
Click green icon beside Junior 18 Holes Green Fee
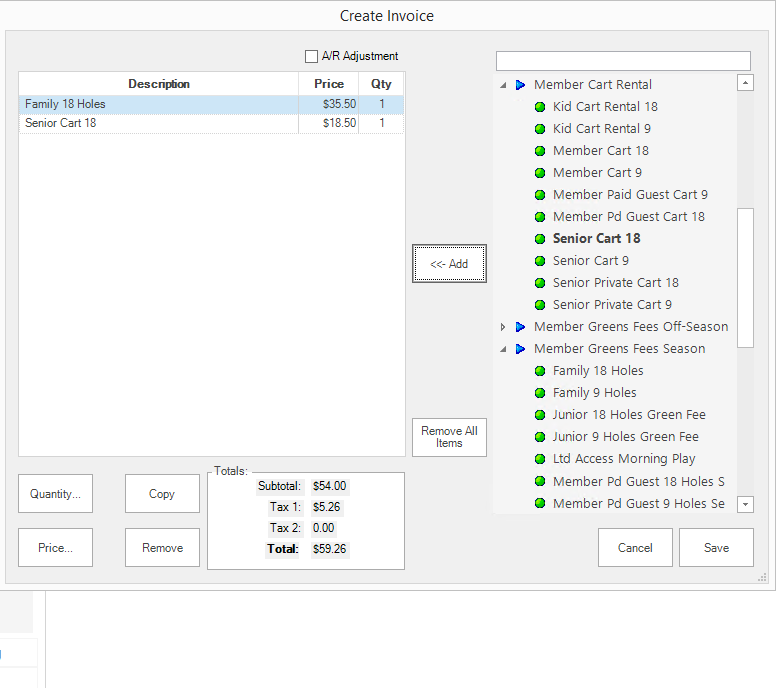540,415
